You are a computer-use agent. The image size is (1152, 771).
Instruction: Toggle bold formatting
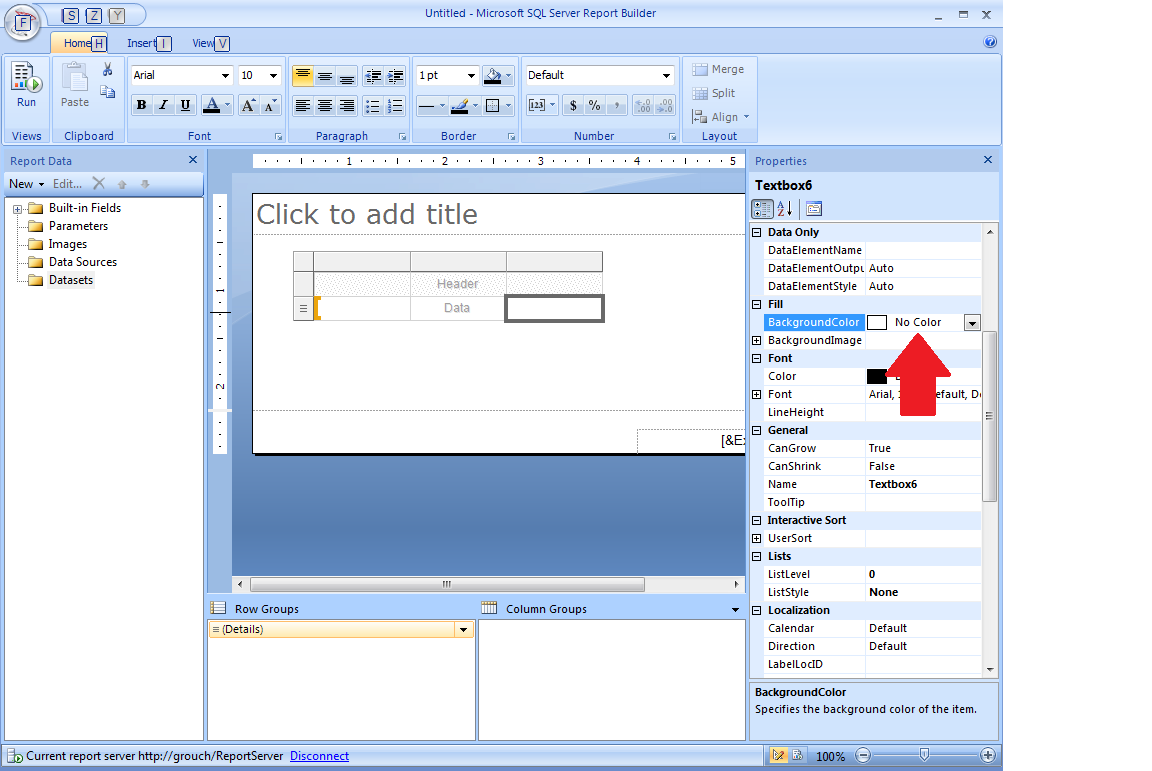[x=142, y=105]
